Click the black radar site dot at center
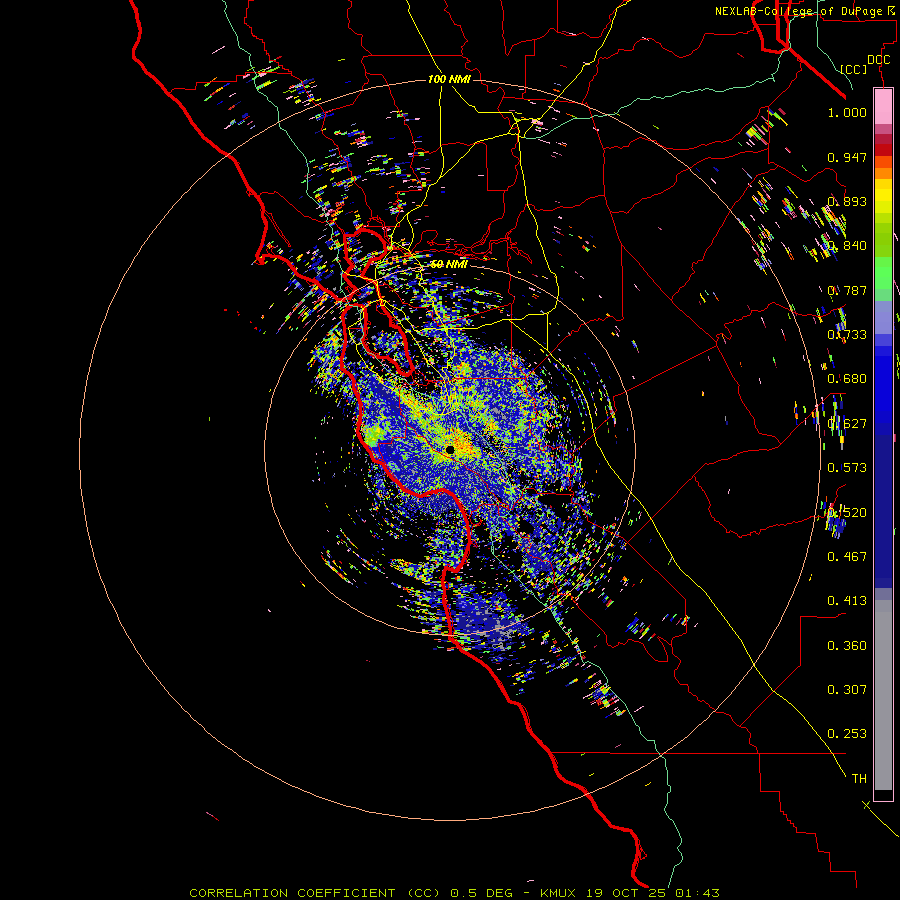The height and width of the screenshot is (900, 900). click(x=450, y=449)
